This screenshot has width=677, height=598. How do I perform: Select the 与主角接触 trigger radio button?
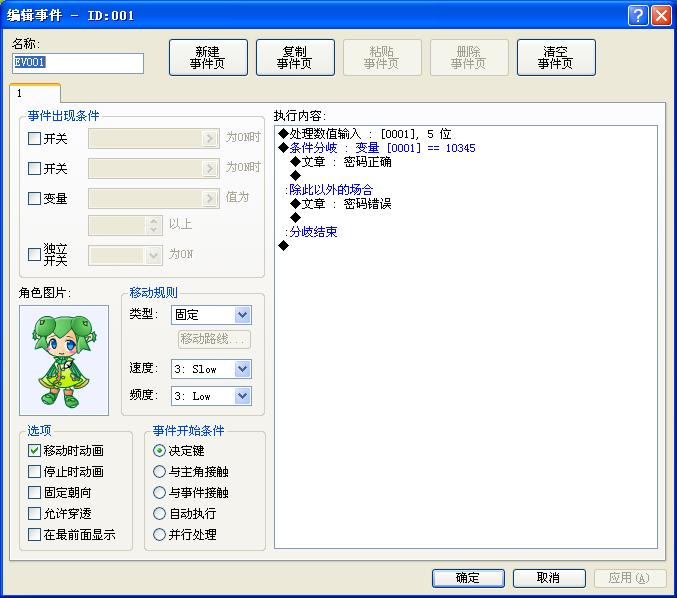(159, 471)
